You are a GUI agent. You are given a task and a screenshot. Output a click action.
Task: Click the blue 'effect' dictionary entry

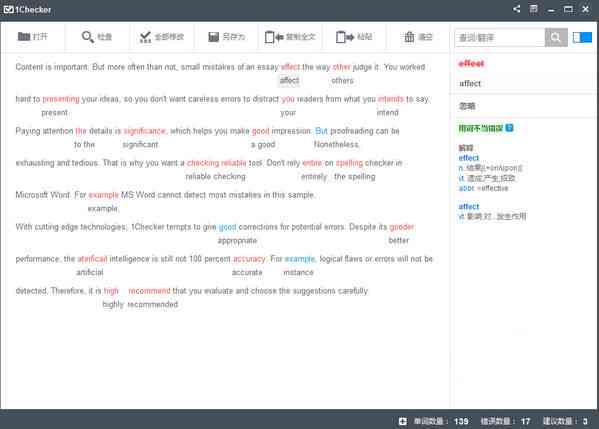tap(468, 158)
